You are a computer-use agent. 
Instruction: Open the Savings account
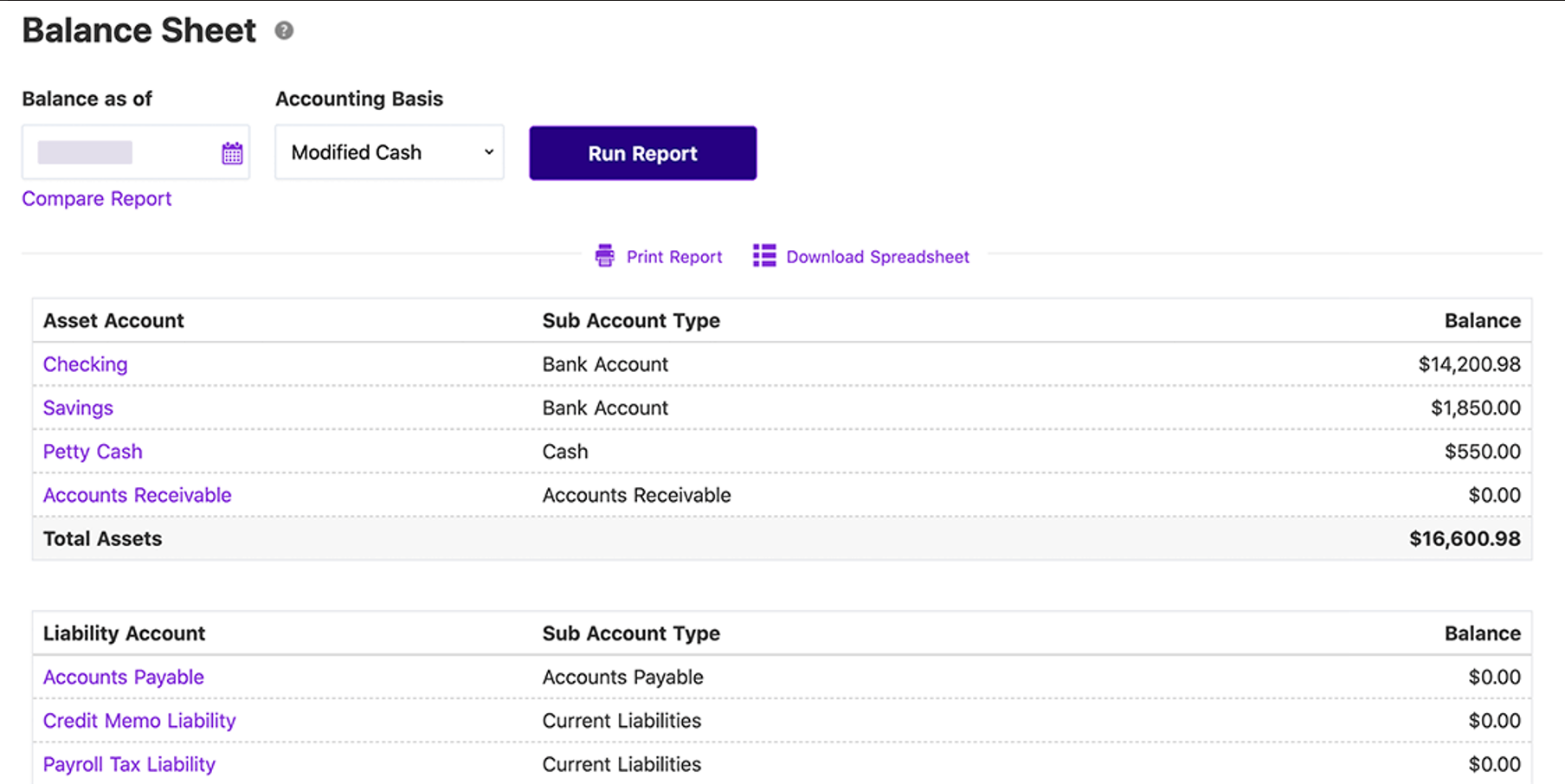[x=78, y=408]
